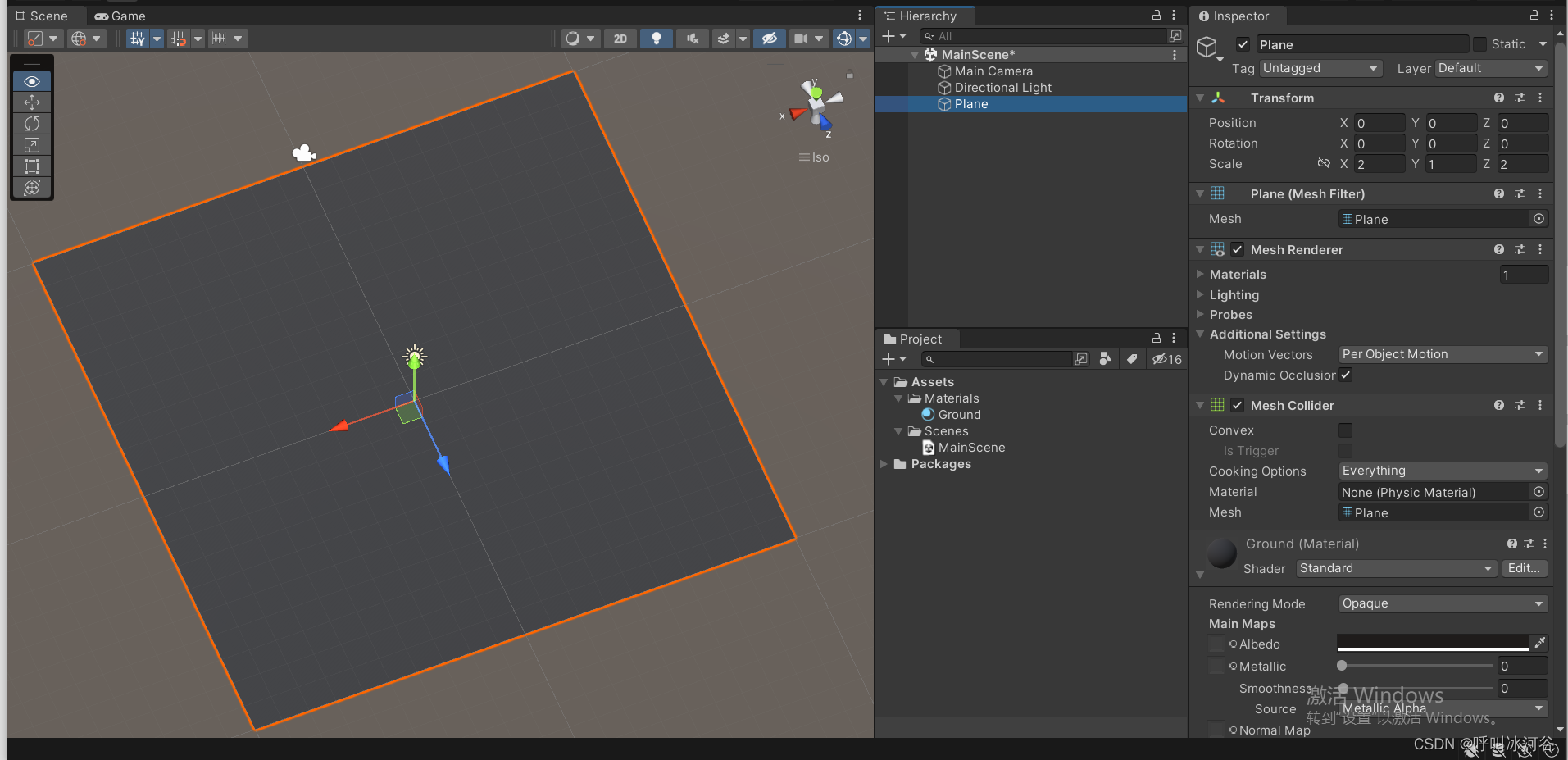Disable the Mesh Renderer checkbox
This screenshot has width=1568, height=760.
[x=1238, y=249]
